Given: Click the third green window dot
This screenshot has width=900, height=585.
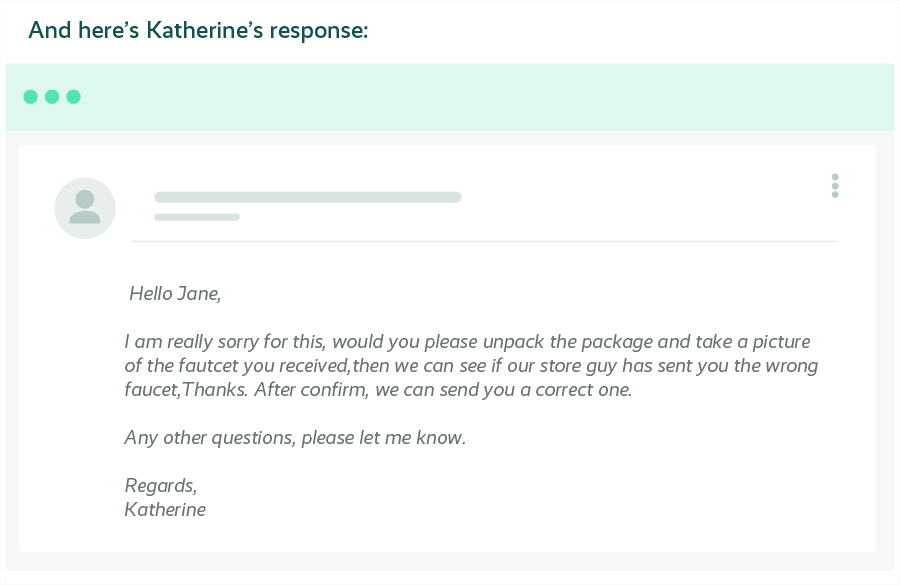Looking at the screenshot, I should 73,96.
